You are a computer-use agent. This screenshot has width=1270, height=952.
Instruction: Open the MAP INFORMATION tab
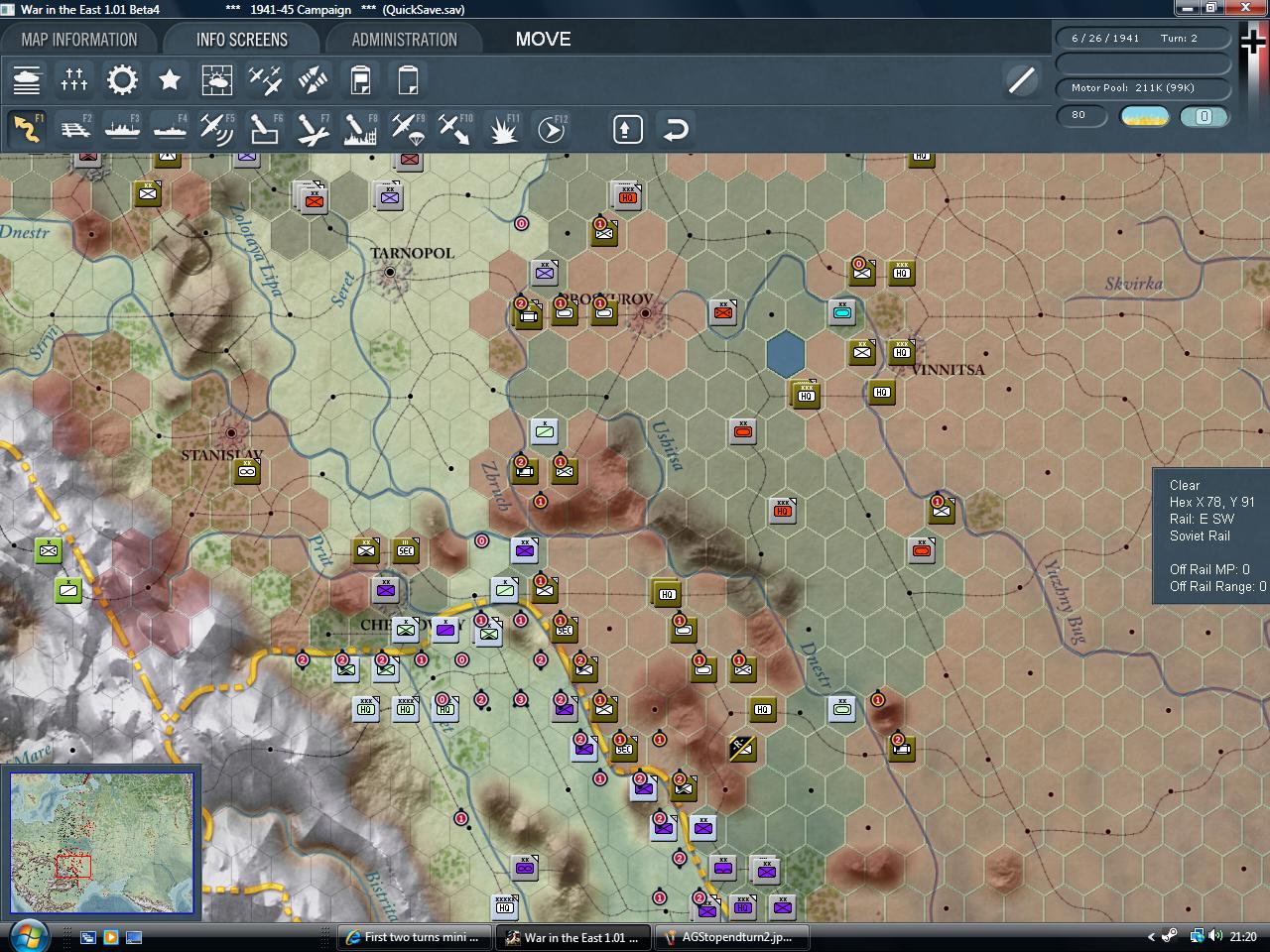(x=79, y=40)
